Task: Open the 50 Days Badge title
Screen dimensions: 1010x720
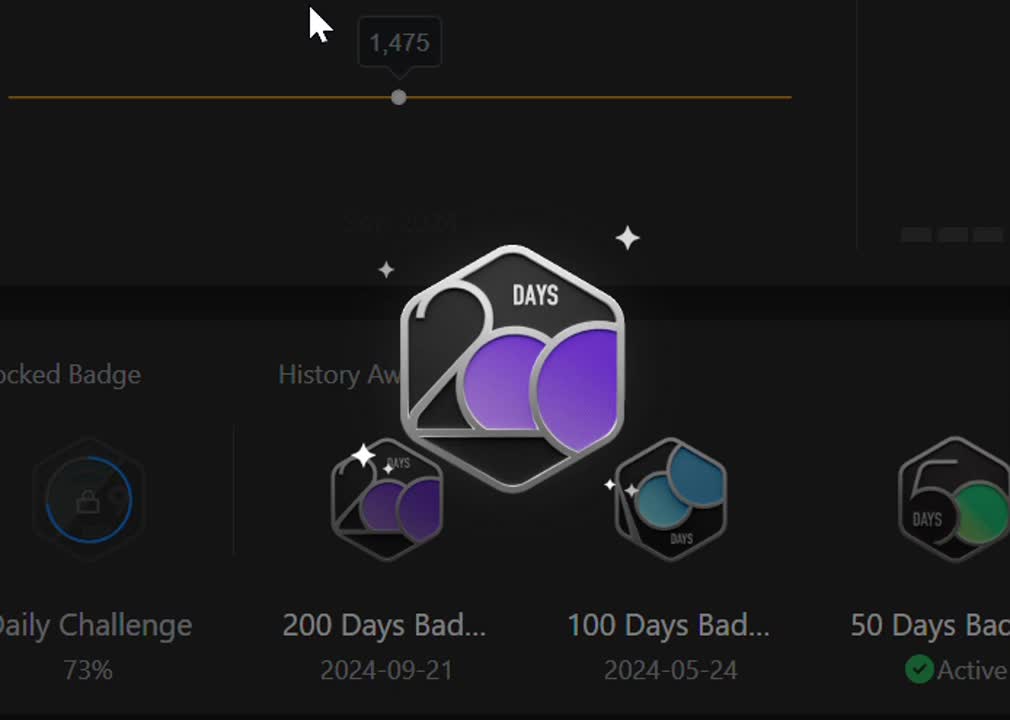Action: point(929,625)
